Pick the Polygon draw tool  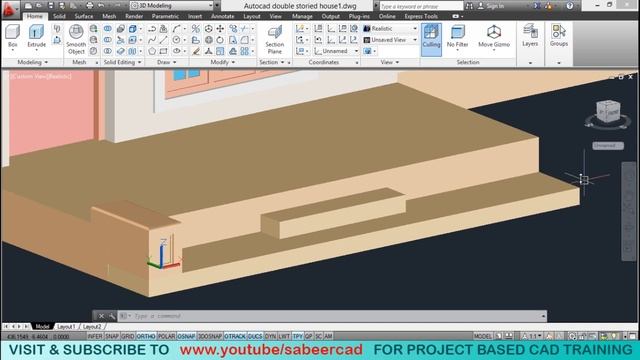tap(152, 51)
